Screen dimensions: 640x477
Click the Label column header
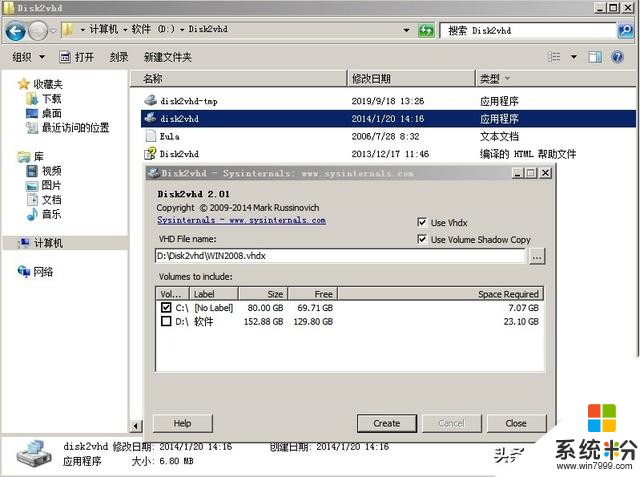[x=213, y=294]
